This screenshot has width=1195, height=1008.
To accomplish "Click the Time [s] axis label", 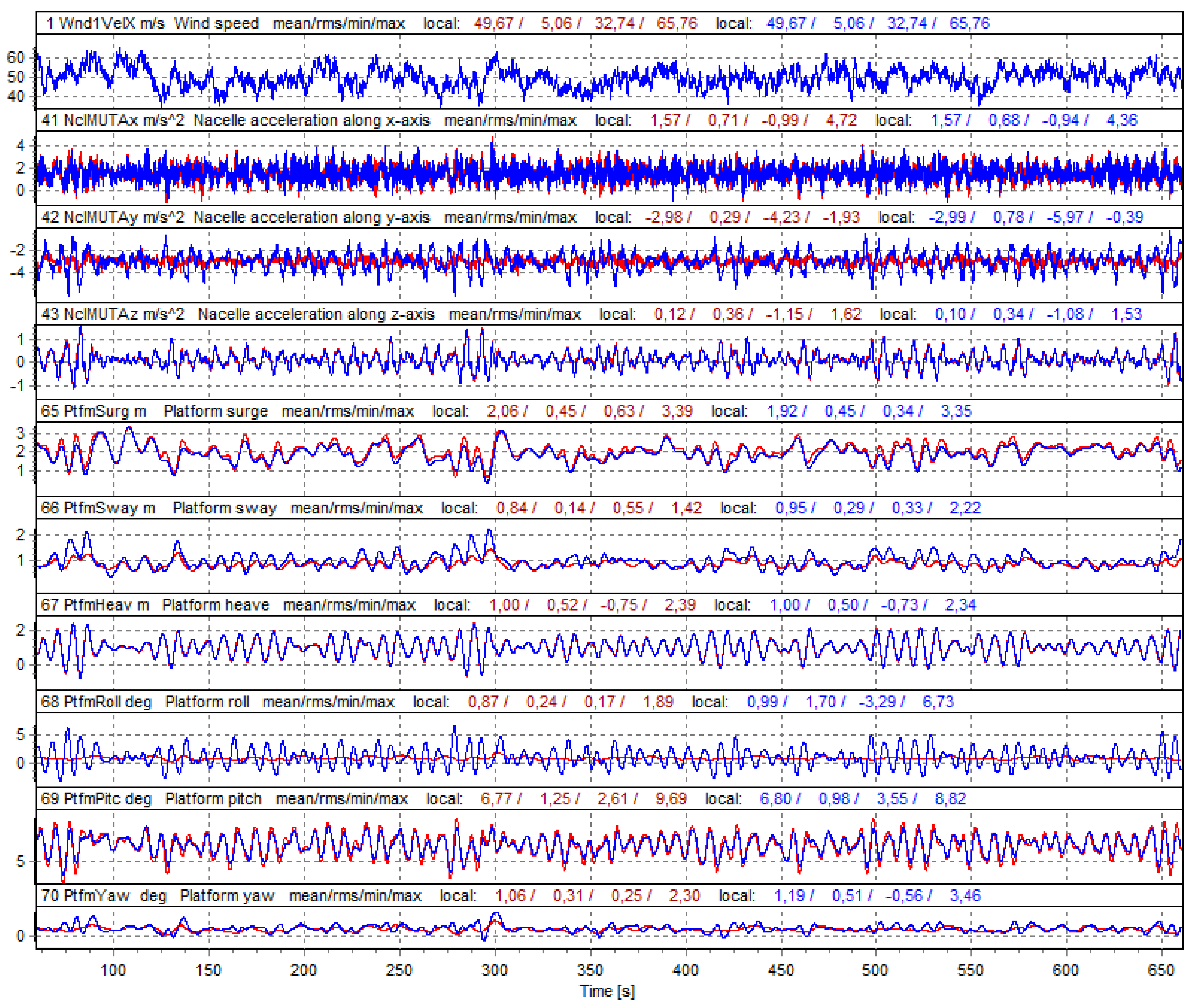I will click(607, 991).
